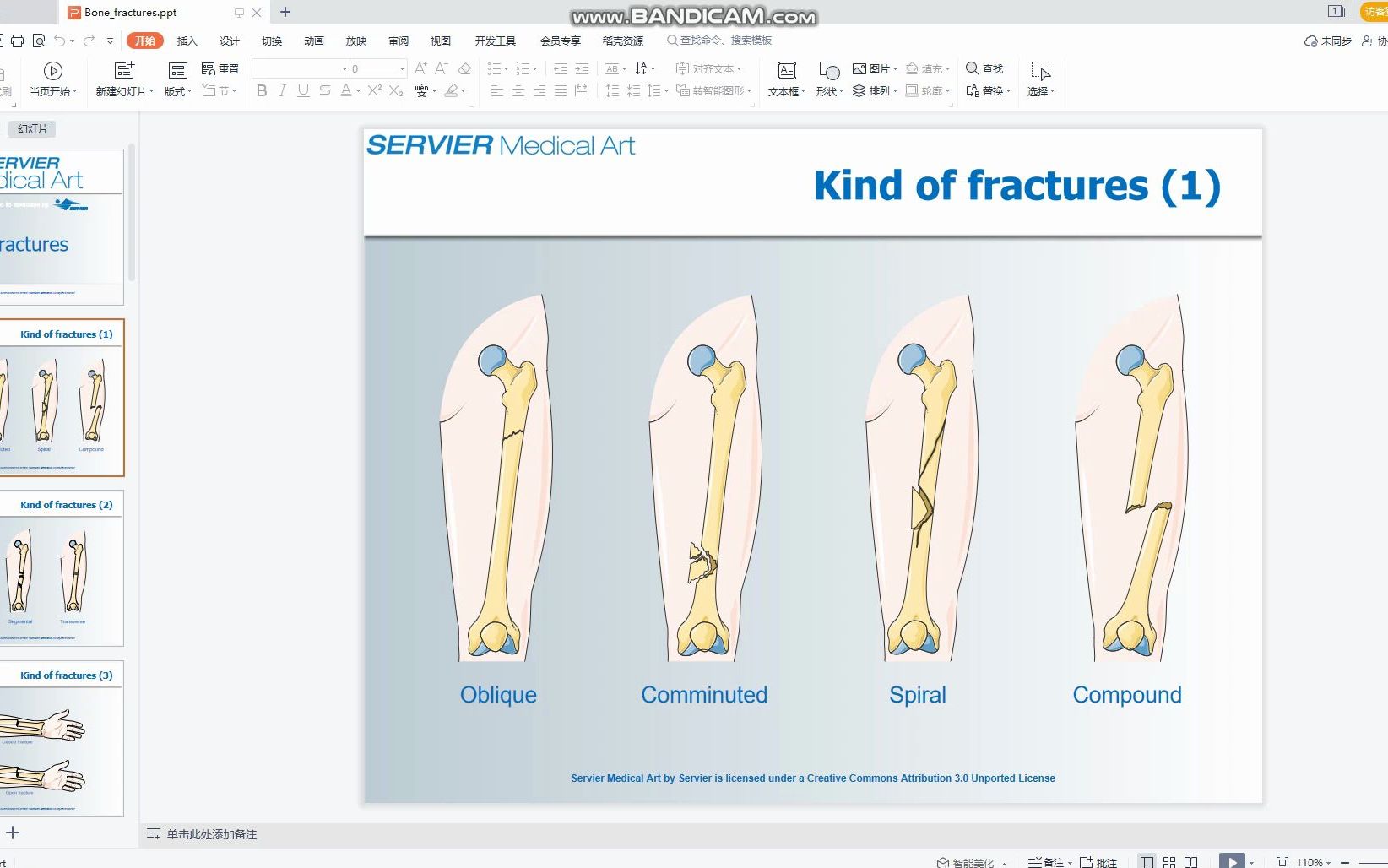This screenshot has height=868, width=1388.
Task: Increase font size with A+ icon
Action: tap(420, 68)
